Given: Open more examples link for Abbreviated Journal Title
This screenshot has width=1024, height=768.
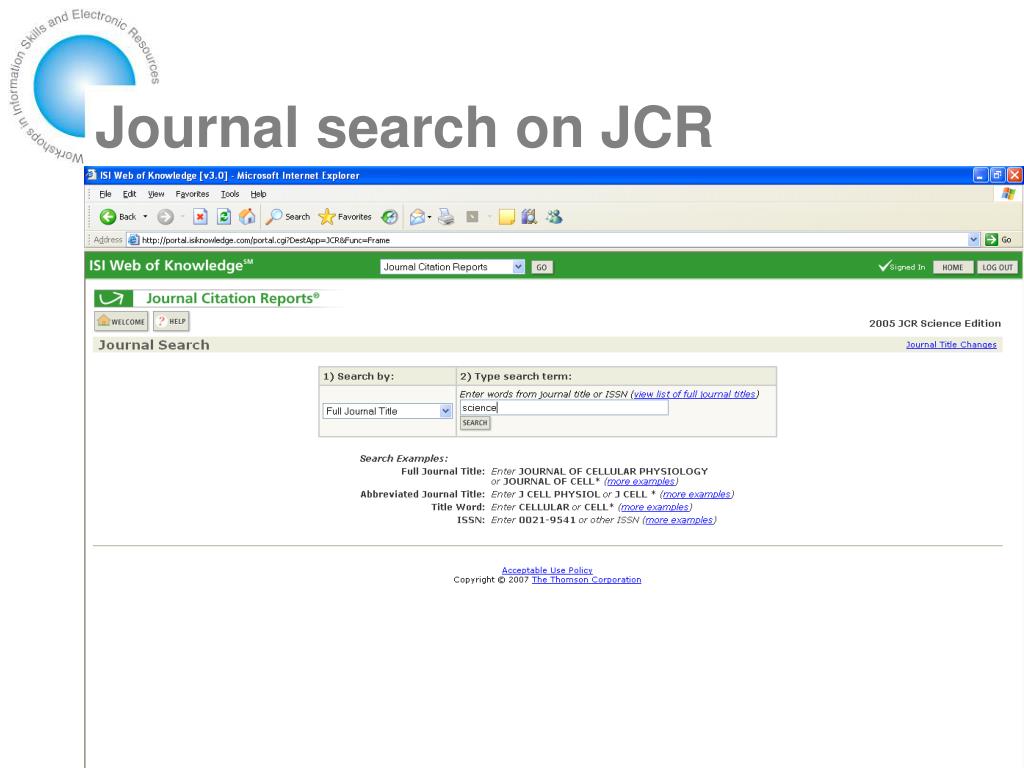Looking at the screenshot, I should 697,494.
